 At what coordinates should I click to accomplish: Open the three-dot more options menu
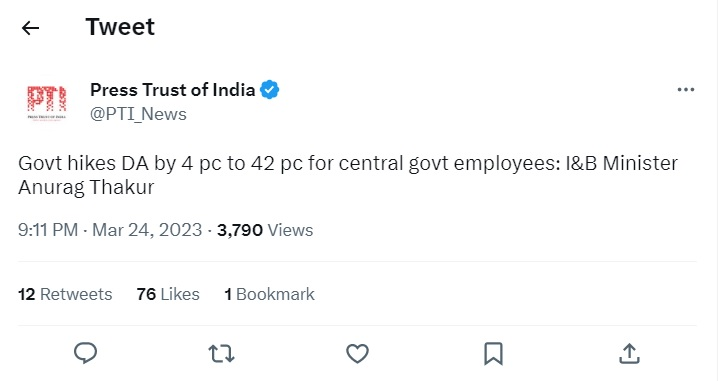pyautogui.click(x=686, y=90)
